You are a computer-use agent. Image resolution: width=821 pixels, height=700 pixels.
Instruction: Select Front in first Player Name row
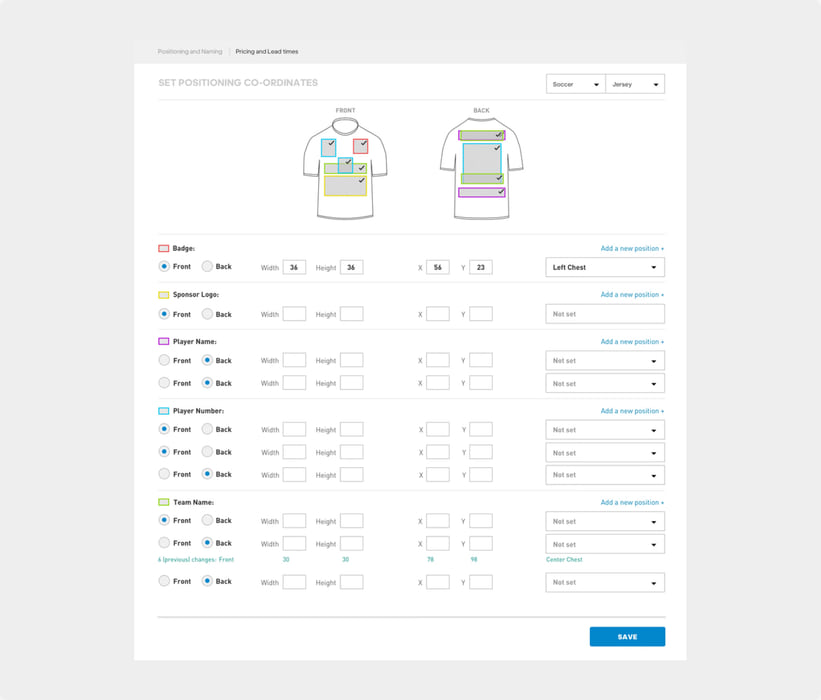(164, 360)
